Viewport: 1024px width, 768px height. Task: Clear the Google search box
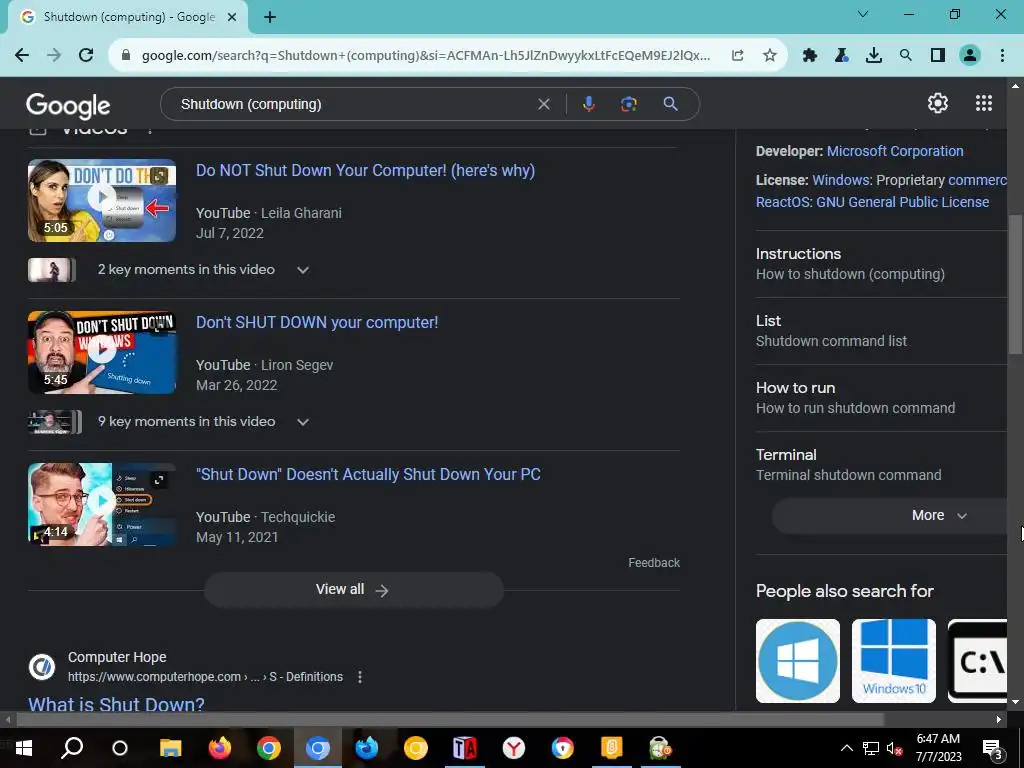click(543, 104)
